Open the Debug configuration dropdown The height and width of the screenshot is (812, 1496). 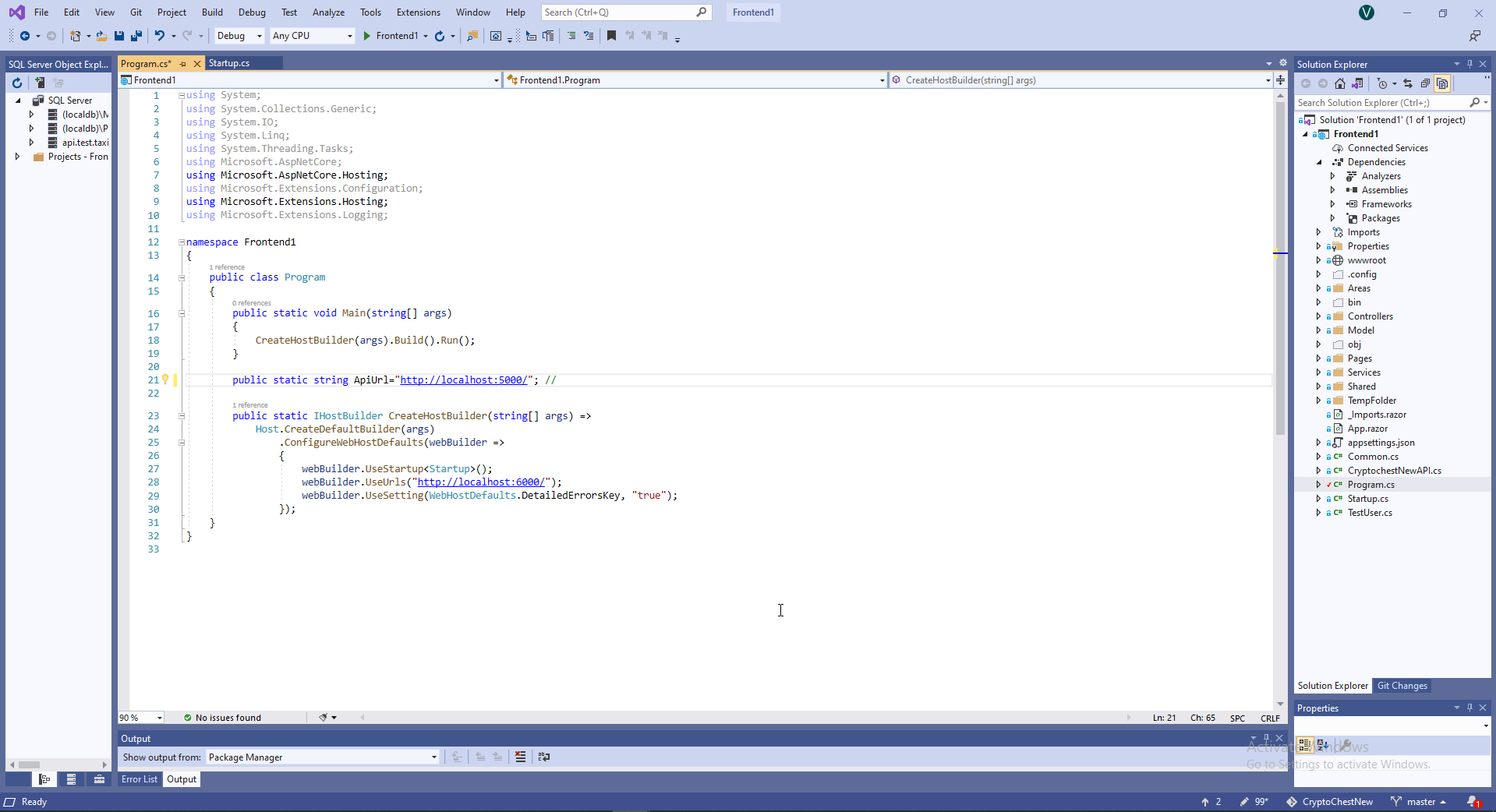point(239,36)
